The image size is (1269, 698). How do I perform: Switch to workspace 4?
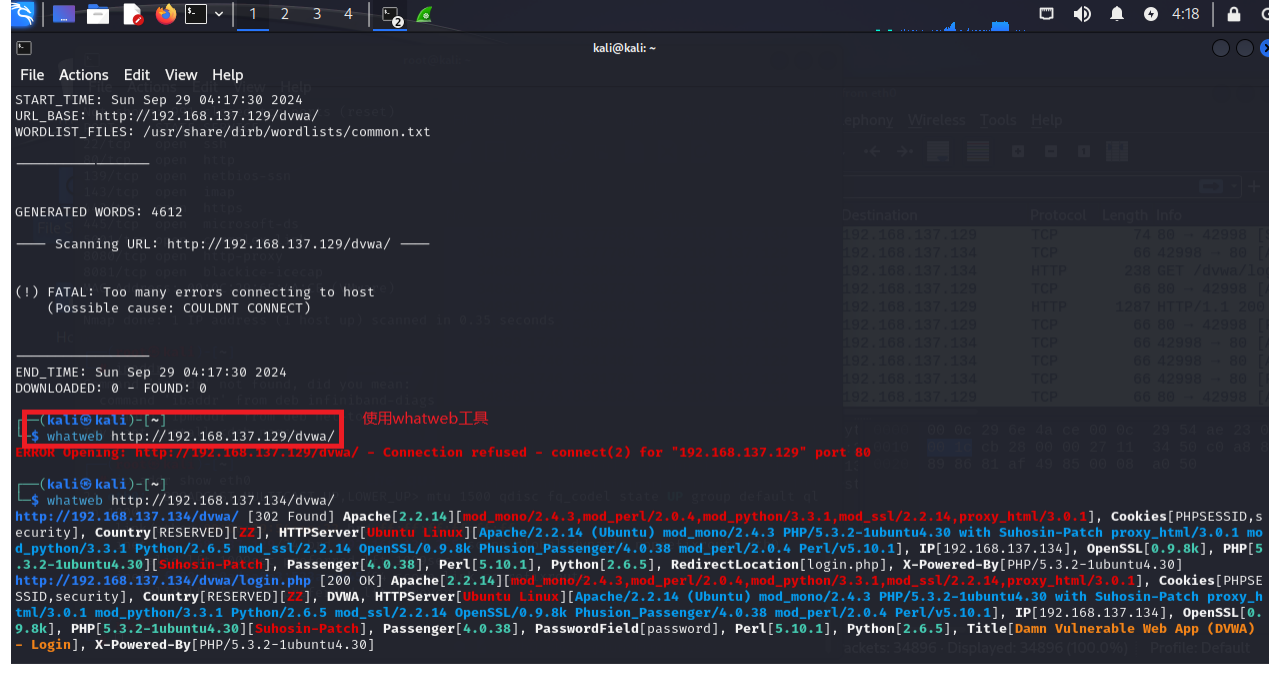pyautogui.click(x=348, y=14)
